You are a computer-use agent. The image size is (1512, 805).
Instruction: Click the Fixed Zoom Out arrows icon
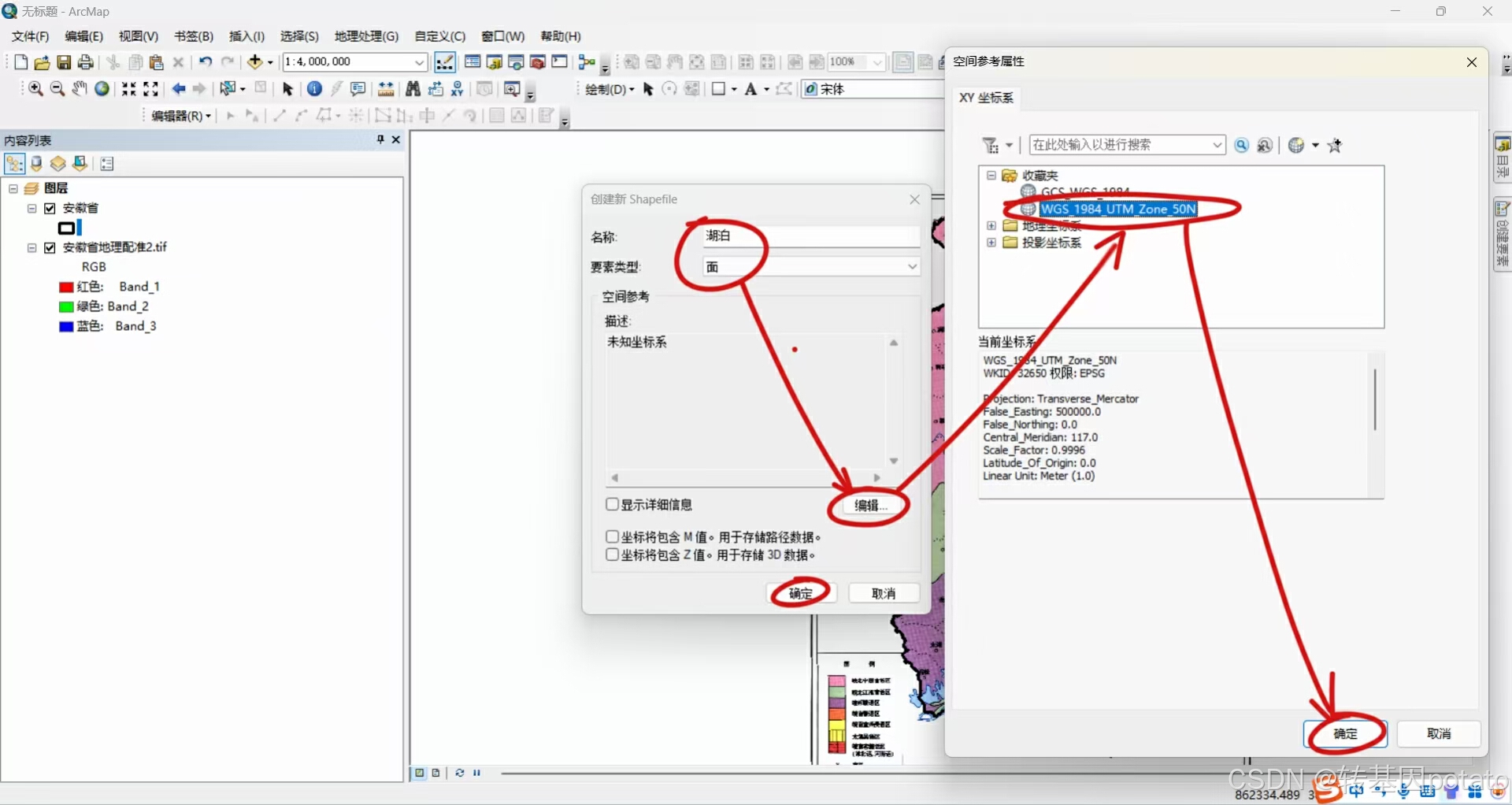(x=150, y=89)
